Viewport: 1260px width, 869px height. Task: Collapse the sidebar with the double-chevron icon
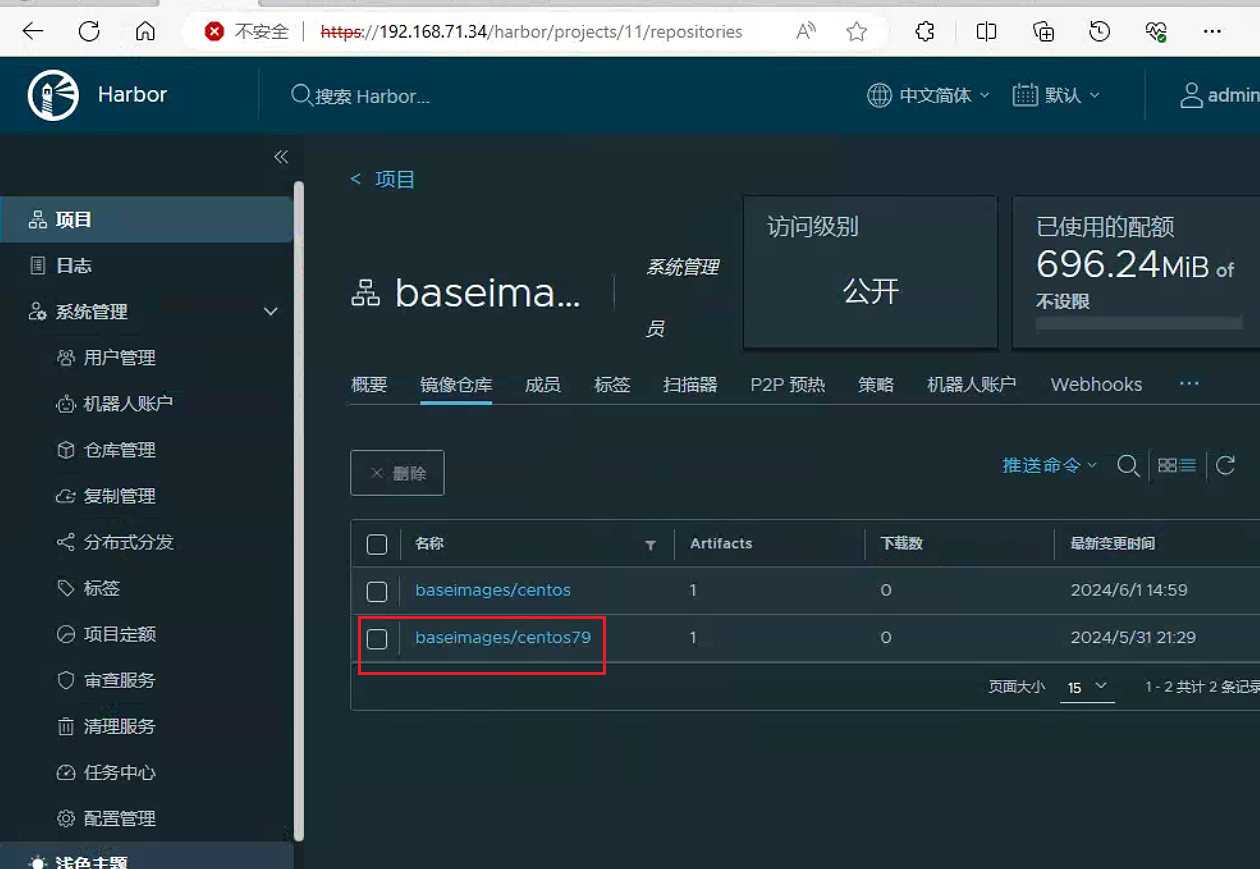(281, 157)
